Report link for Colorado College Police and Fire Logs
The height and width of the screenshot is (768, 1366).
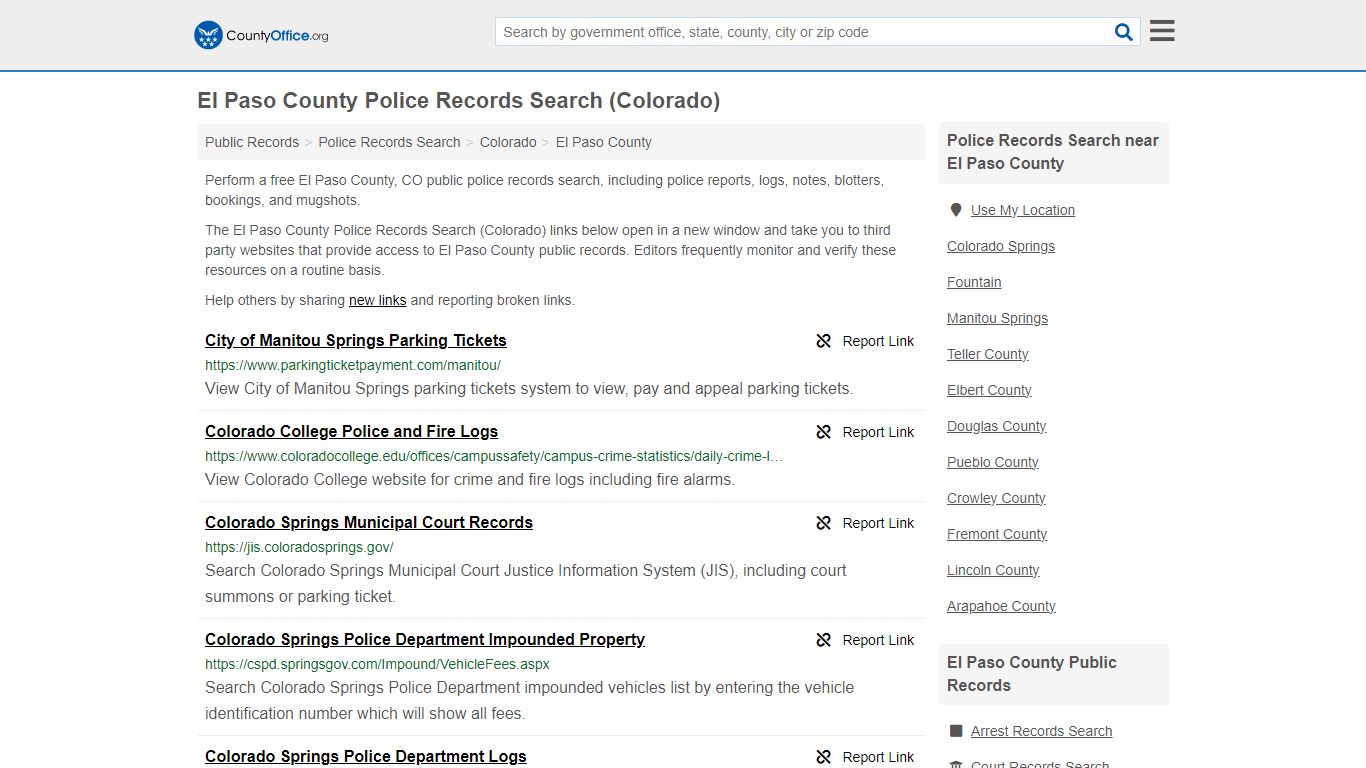coord(878,432)
